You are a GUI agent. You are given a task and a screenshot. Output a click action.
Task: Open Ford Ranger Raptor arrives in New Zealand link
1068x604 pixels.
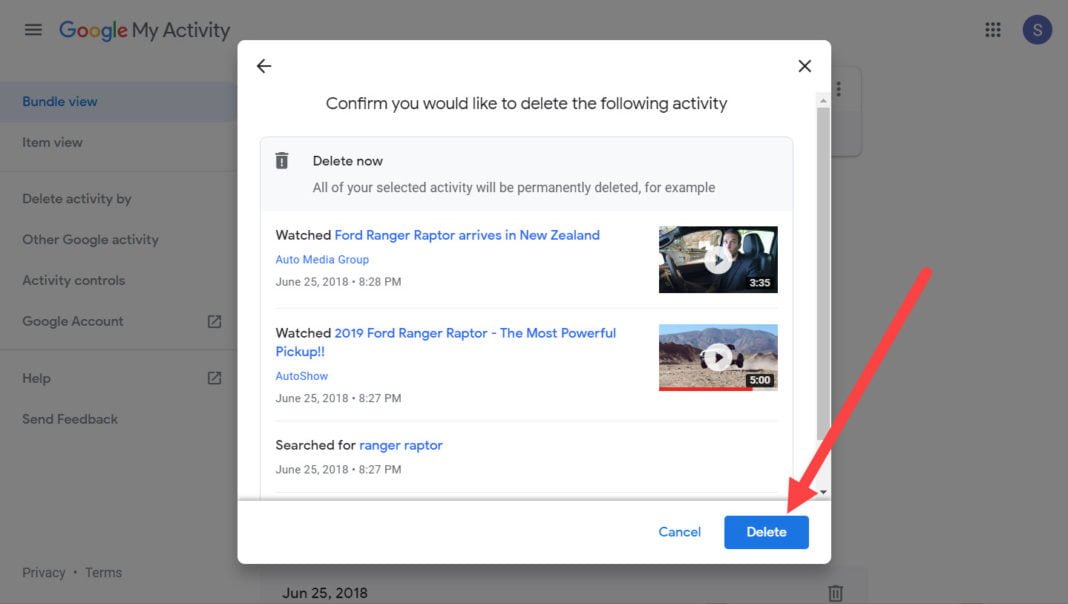pos(467,235)
